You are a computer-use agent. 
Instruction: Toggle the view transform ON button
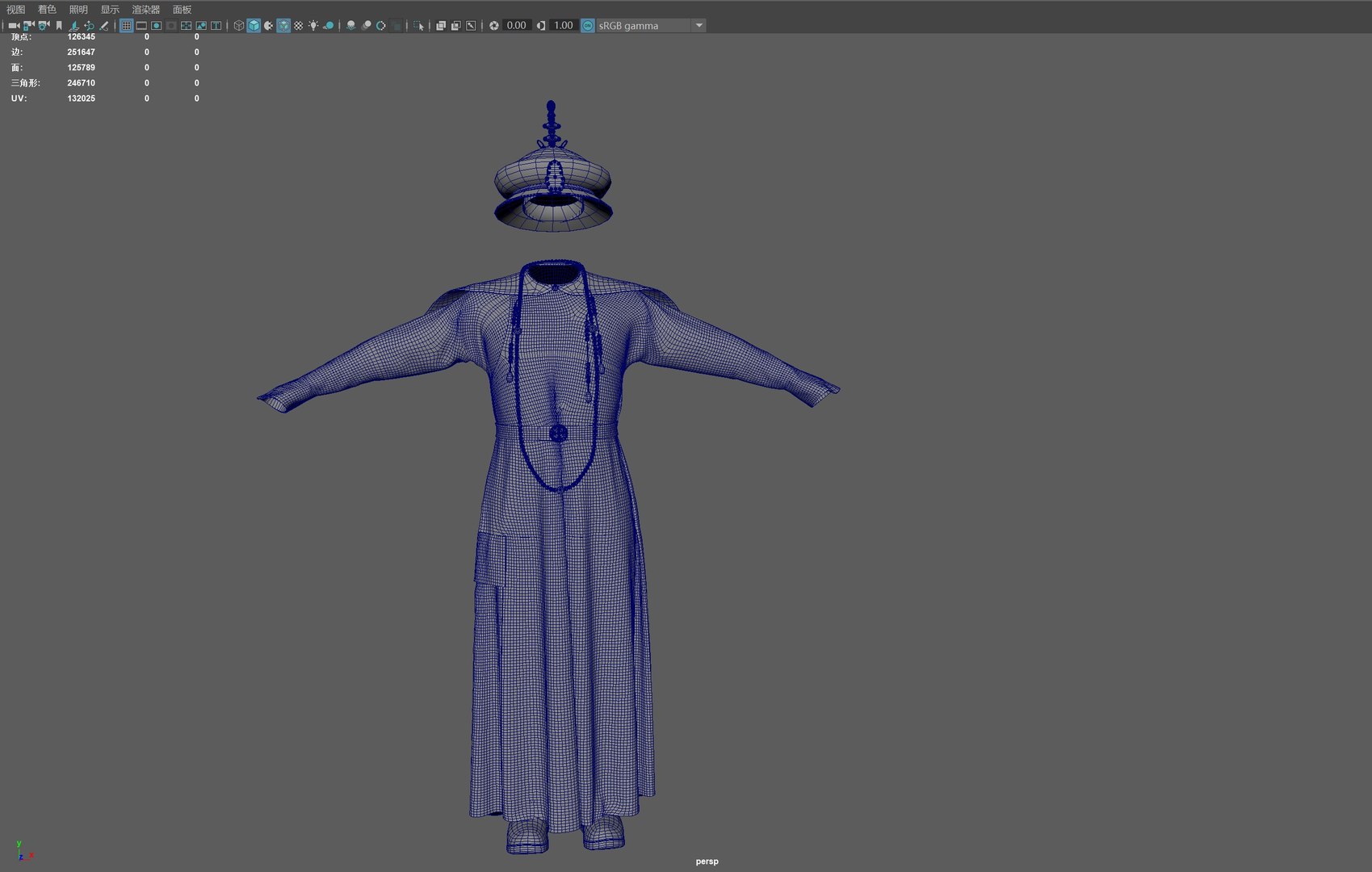[588, 26]
